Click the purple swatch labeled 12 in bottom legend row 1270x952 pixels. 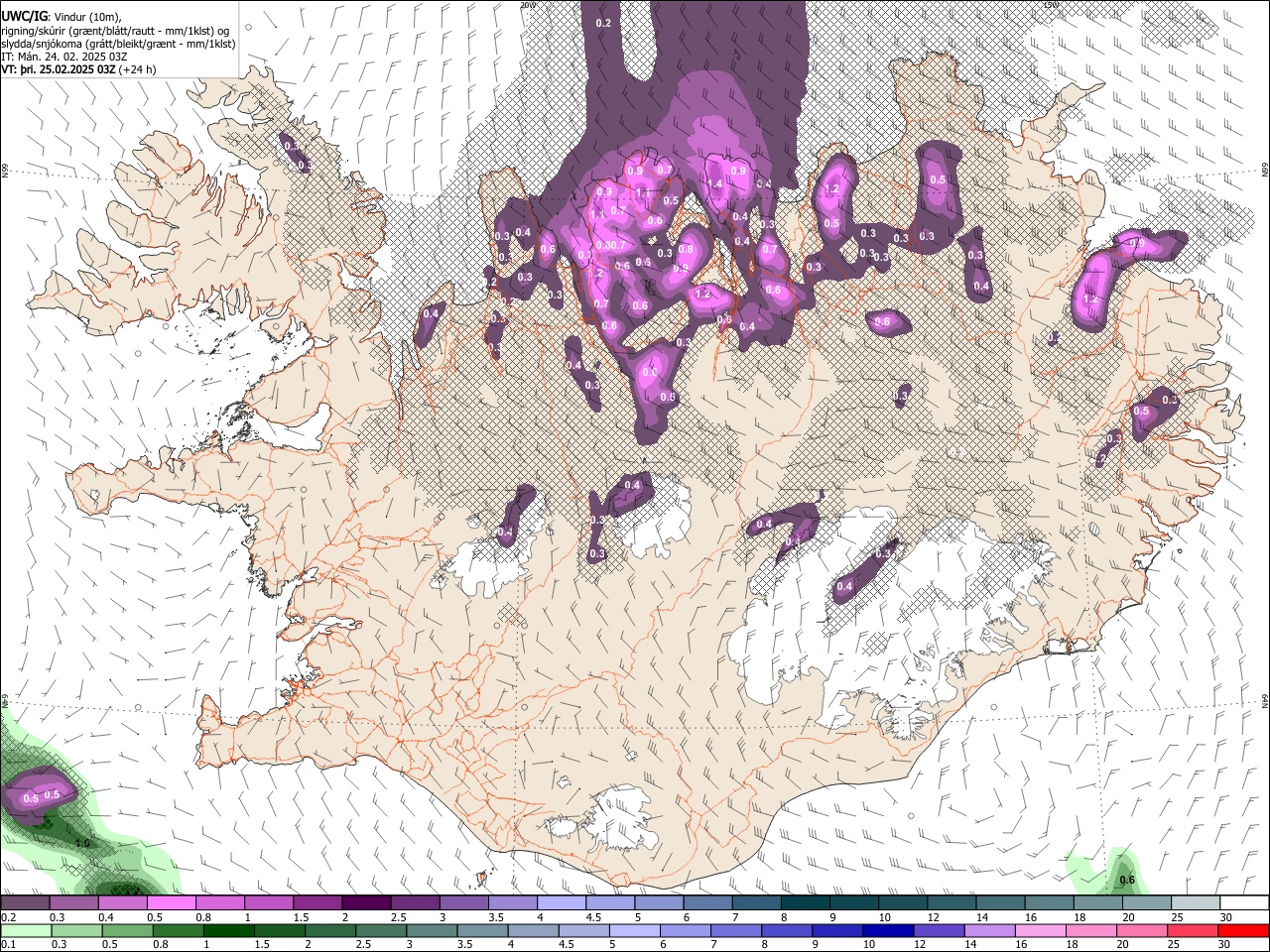pos(939,930)
